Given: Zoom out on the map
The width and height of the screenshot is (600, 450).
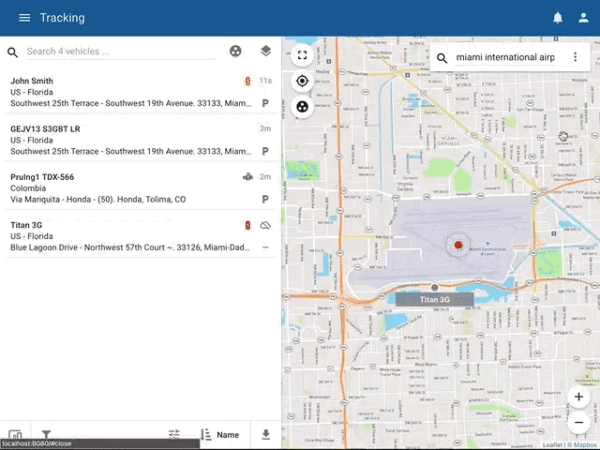Looking at the screenshot, I should click(x=578, y=421).
